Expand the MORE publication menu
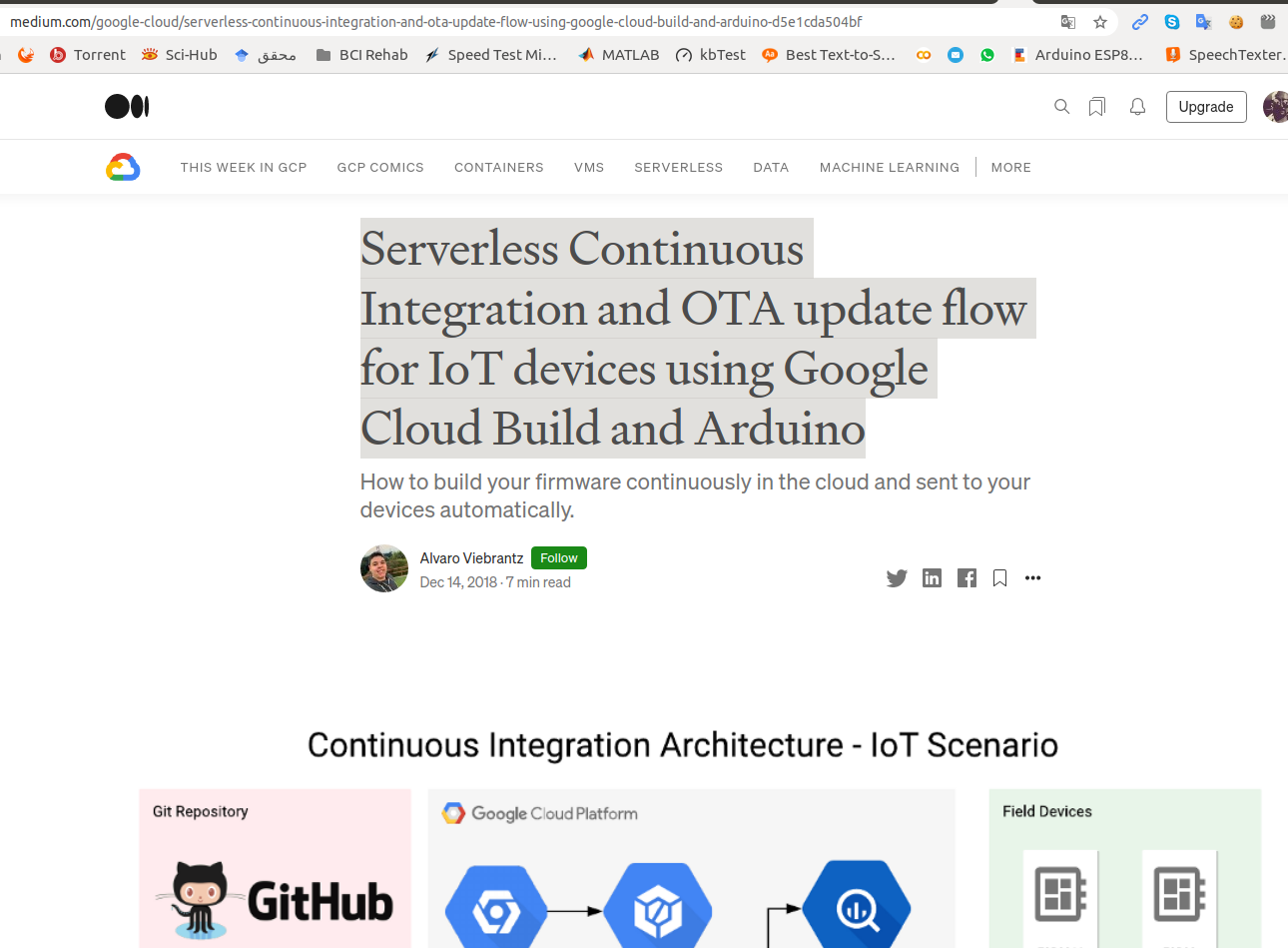Viewport: 1288px width, 948px height. (x=1011, y=168)
